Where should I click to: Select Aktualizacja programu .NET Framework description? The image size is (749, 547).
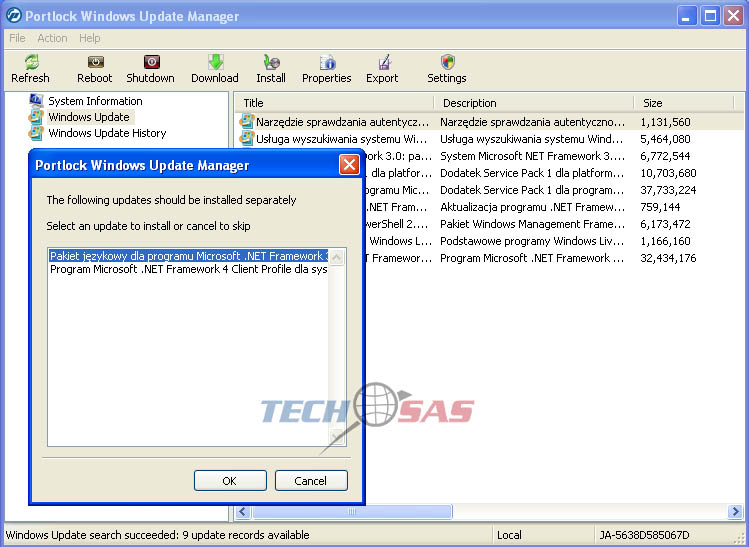tap(532, 207)
